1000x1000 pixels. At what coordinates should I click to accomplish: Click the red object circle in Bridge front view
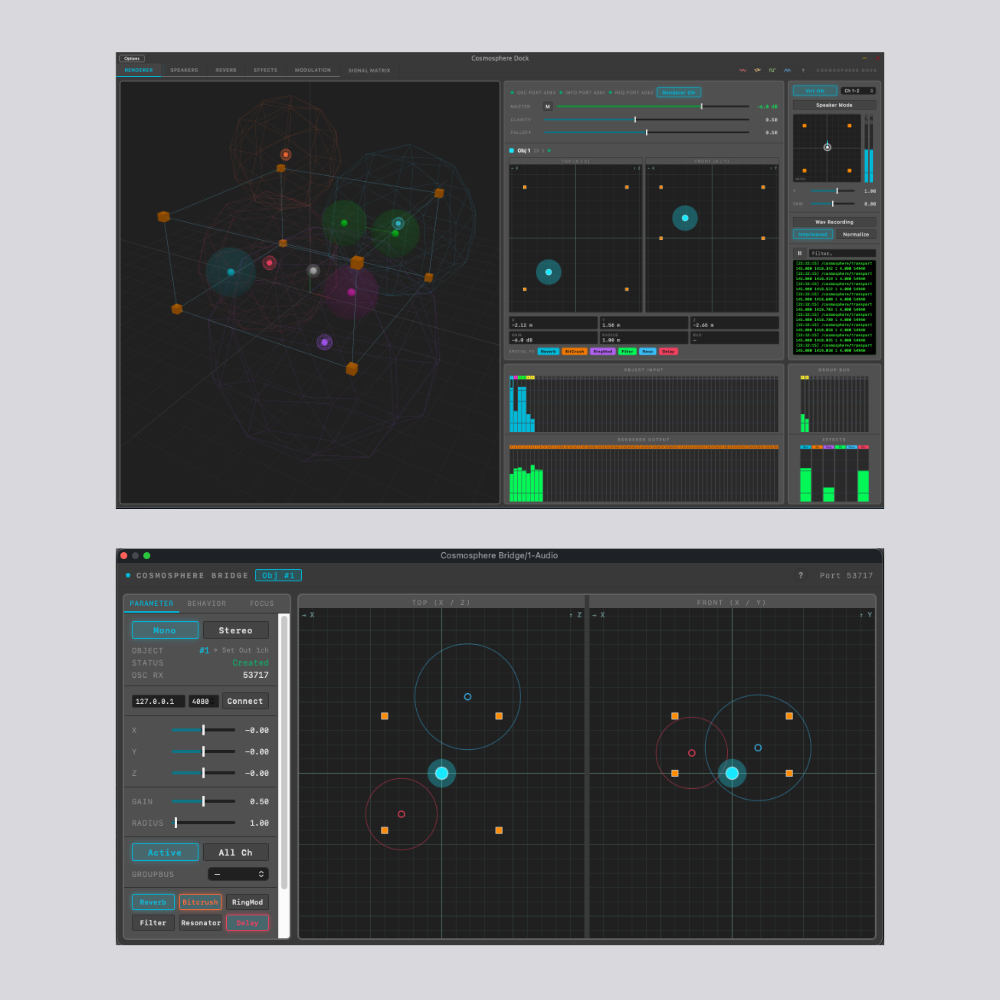click(x=691, y=753)
